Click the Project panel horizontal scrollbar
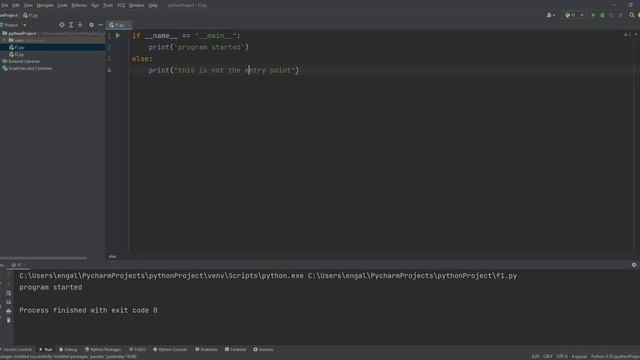Viewport: 640px width, 360px height. point(43,258)
